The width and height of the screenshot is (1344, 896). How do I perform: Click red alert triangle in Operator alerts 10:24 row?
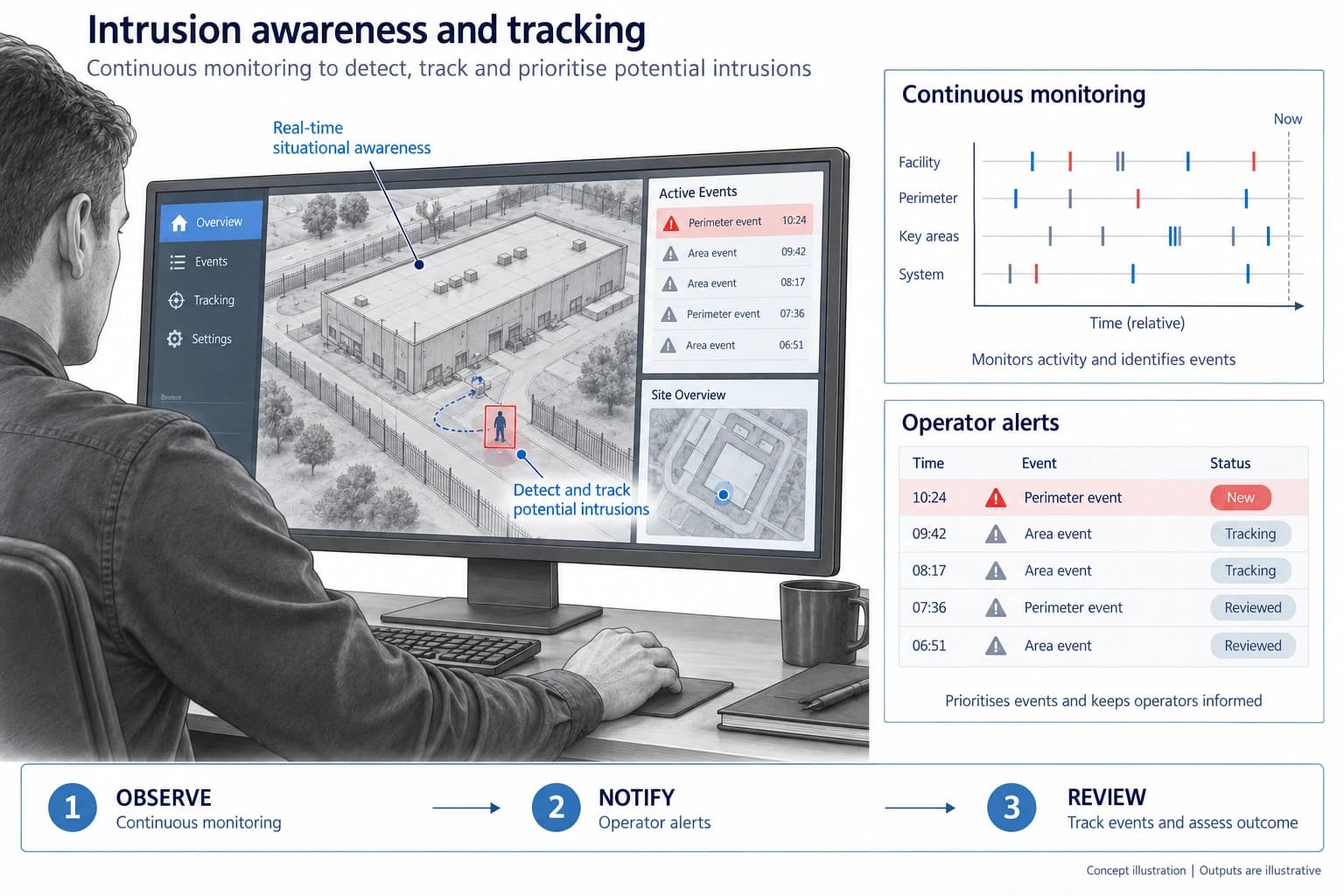click(996, 498)
